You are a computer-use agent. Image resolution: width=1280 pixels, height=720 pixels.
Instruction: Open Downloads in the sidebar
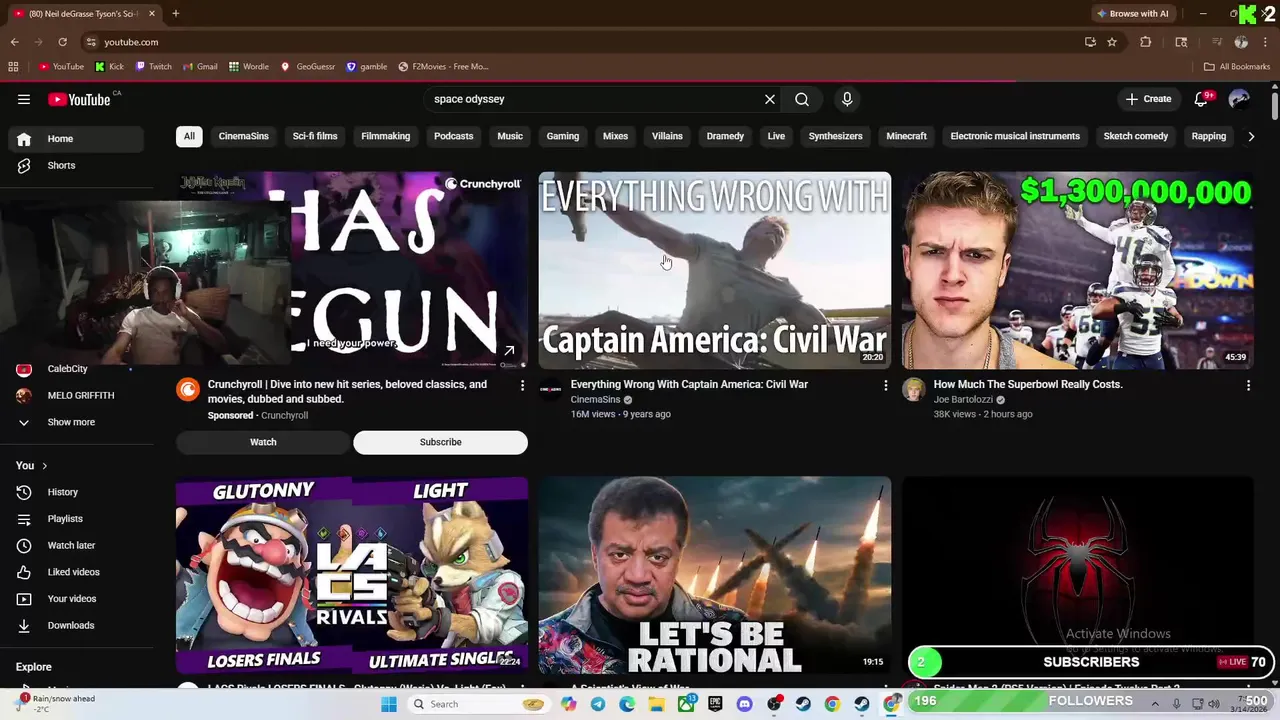pyautogui.click(x=76, y=625)
